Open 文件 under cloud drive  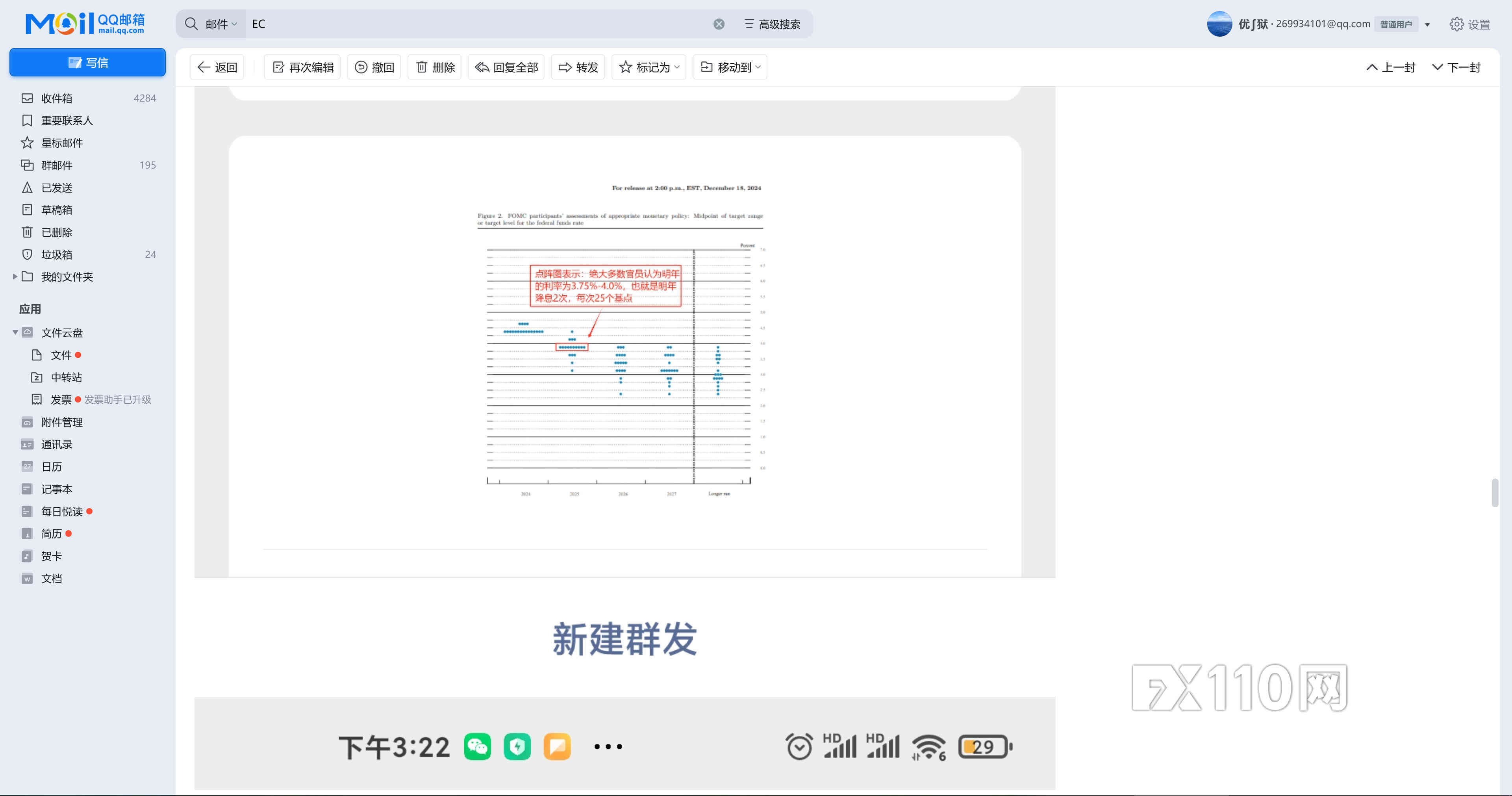coord(61,354)
